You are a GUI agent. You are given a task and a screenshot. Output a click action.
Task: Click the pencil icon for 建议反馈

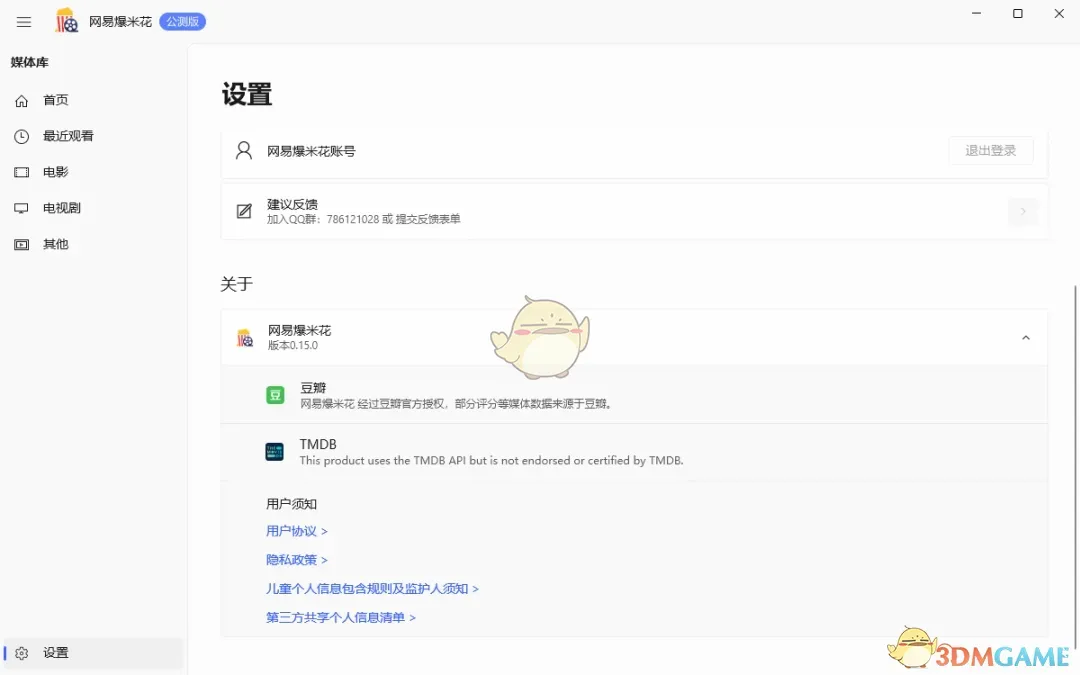243,211
